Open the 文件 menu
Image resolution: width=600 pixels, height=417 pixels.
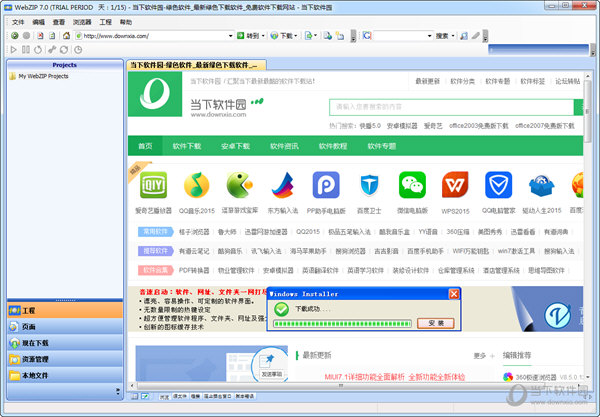(18, 22)
